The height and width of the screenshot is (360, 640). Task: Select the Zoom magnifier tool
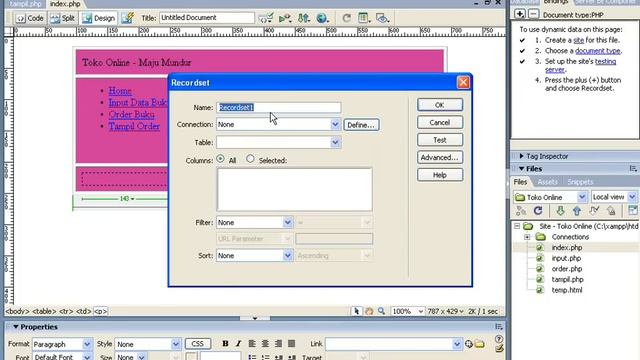pyautogui.click(x=381, y=311)
